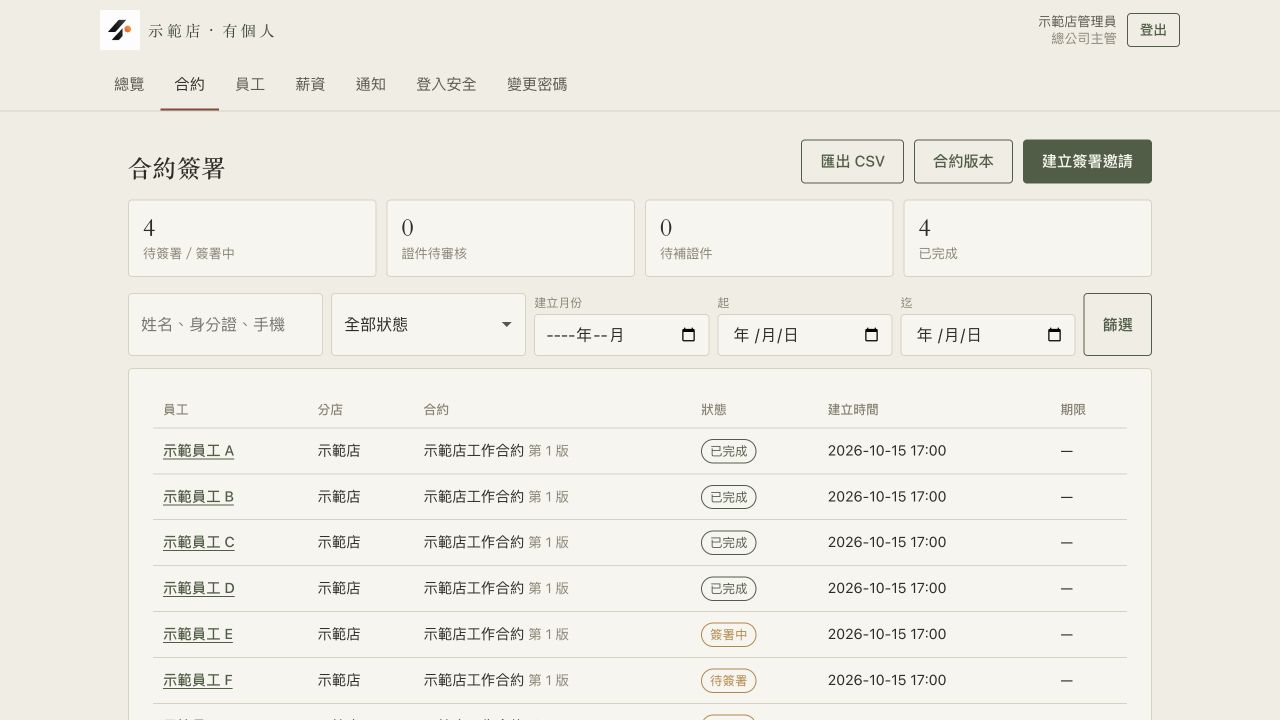Click 建立簽署邀請 button
The image size is (1280, 720).
coord(1087,161)
